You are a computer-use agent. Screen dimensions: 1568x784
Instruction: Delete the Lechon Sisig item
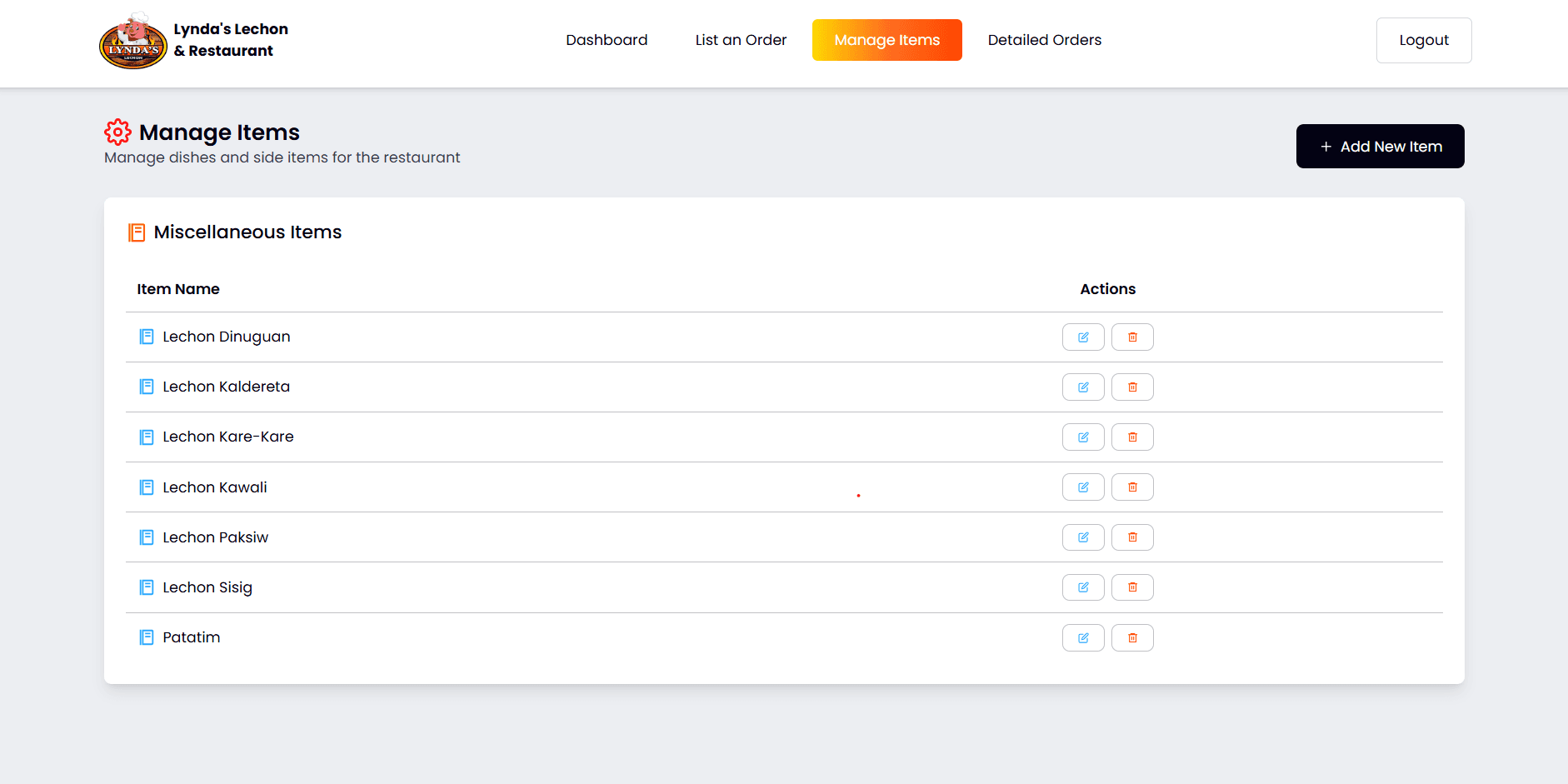tap(1132, 587)
